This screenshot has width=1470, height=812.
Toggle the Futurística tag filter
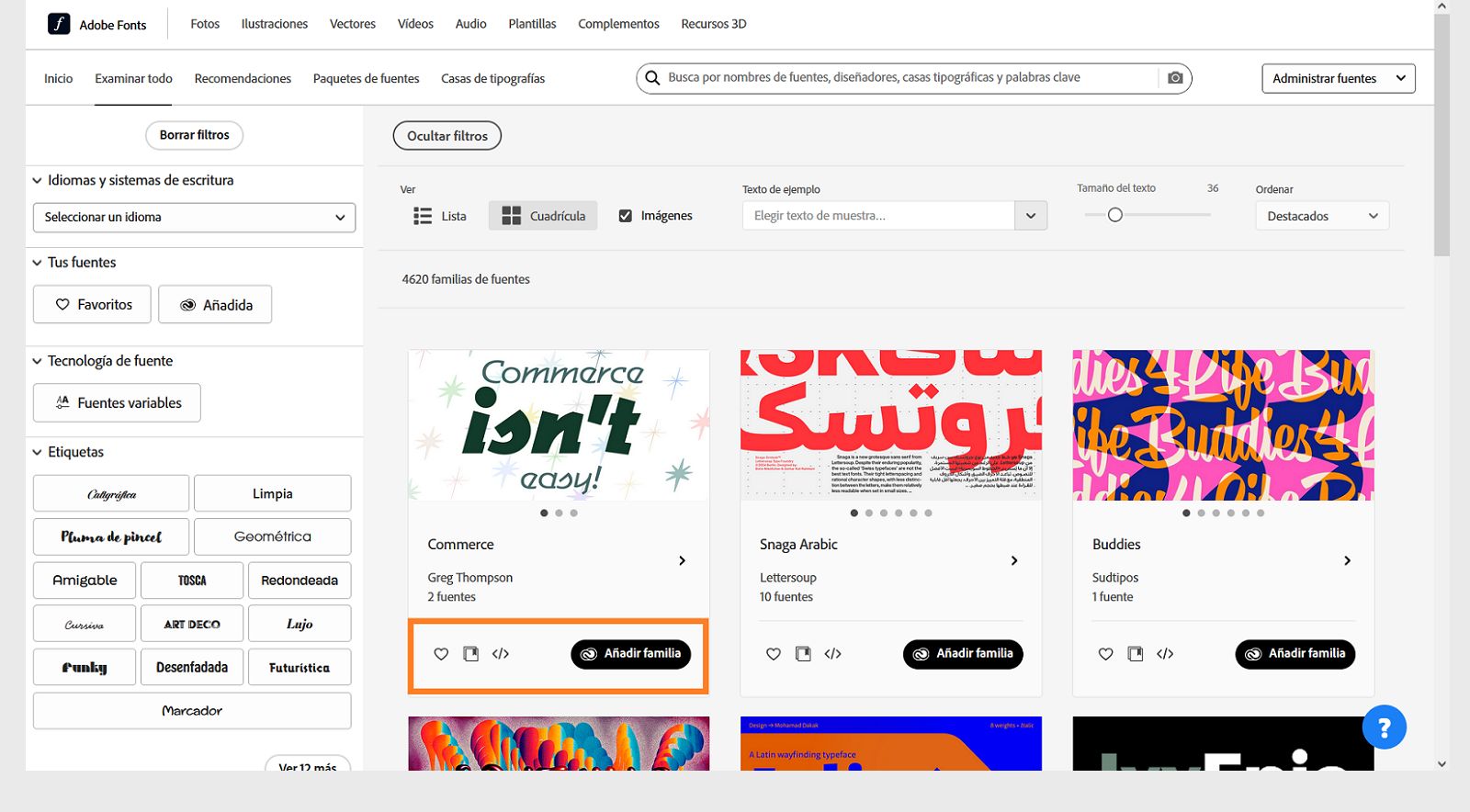click(300, 667)
